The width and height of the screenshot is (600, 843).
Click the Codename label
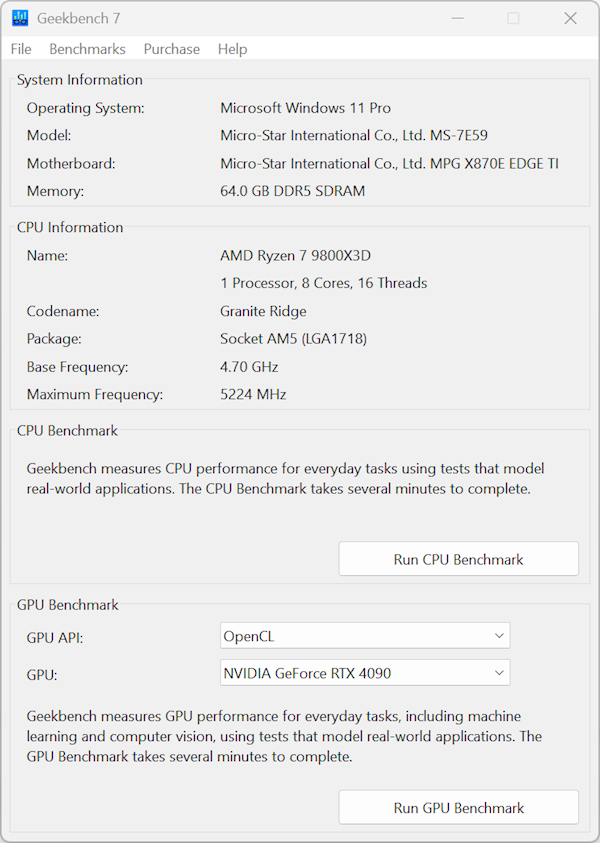point(63,311)
